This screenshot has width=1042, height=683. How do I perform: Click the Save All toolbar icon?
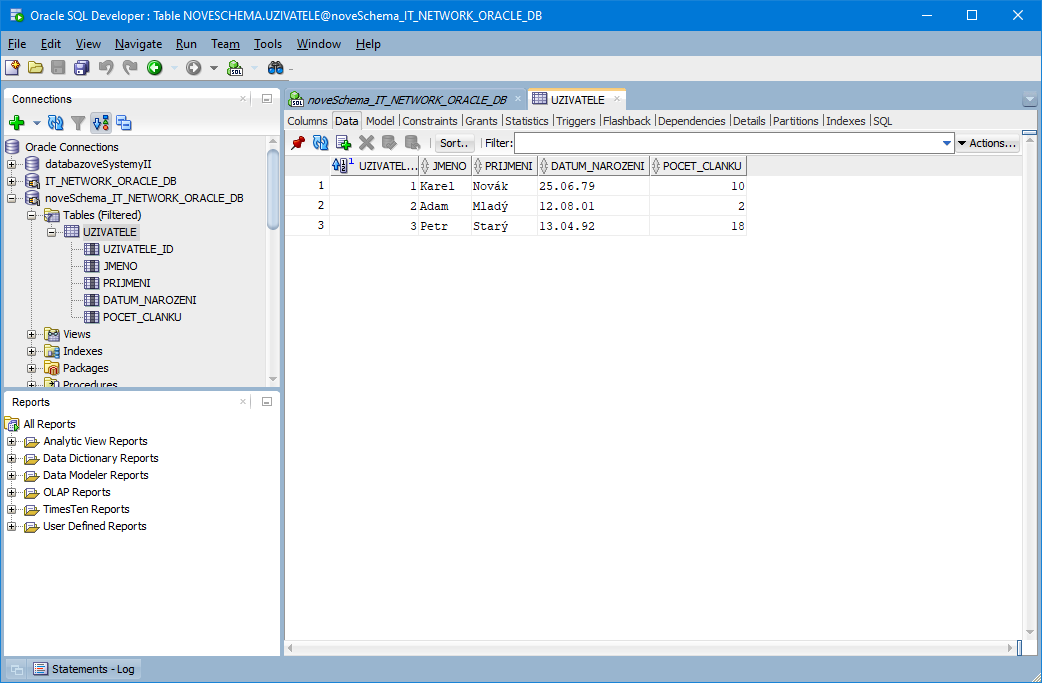point(82,68)
